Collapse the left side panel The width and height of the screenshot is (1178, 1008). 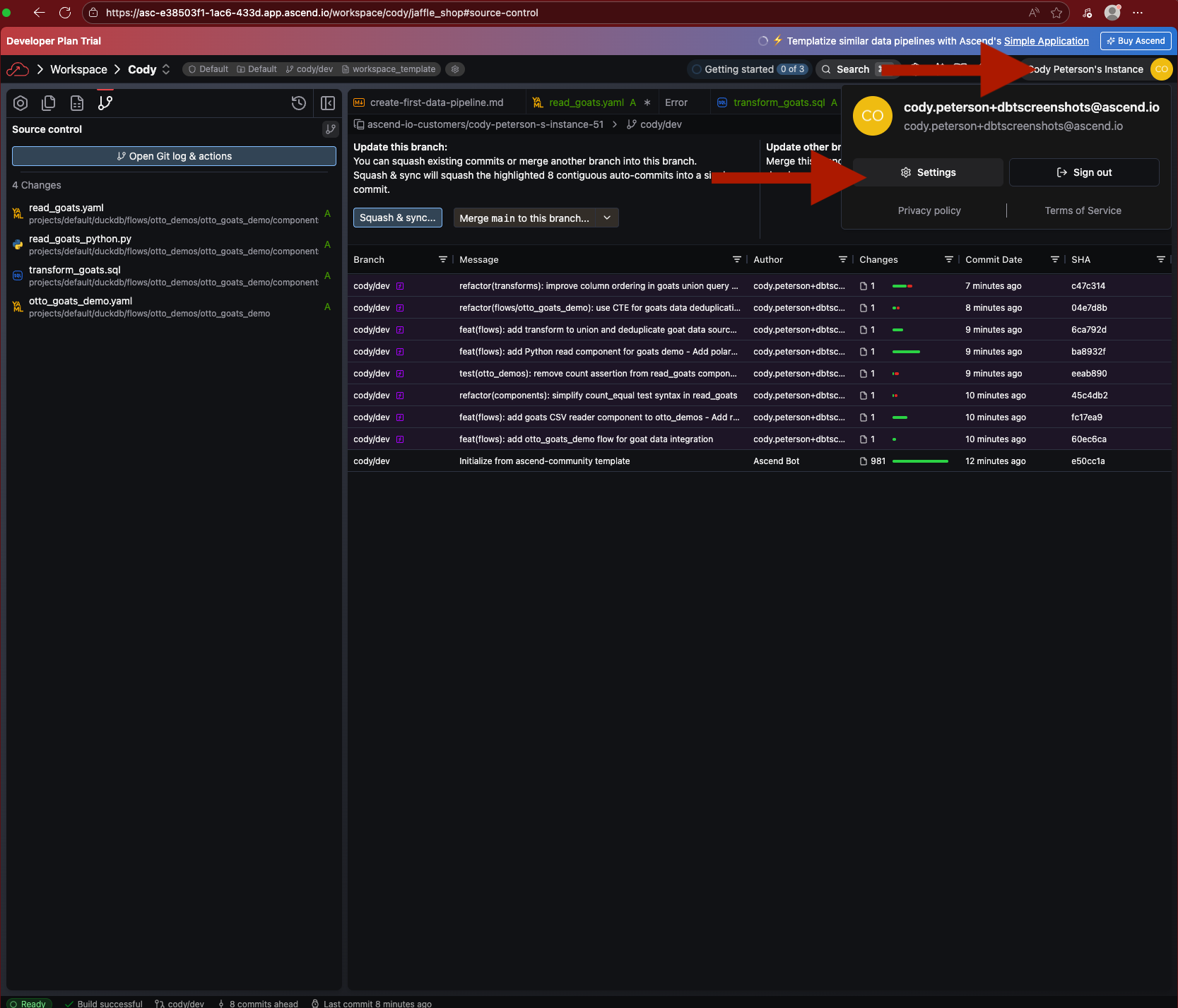(328, 103)
